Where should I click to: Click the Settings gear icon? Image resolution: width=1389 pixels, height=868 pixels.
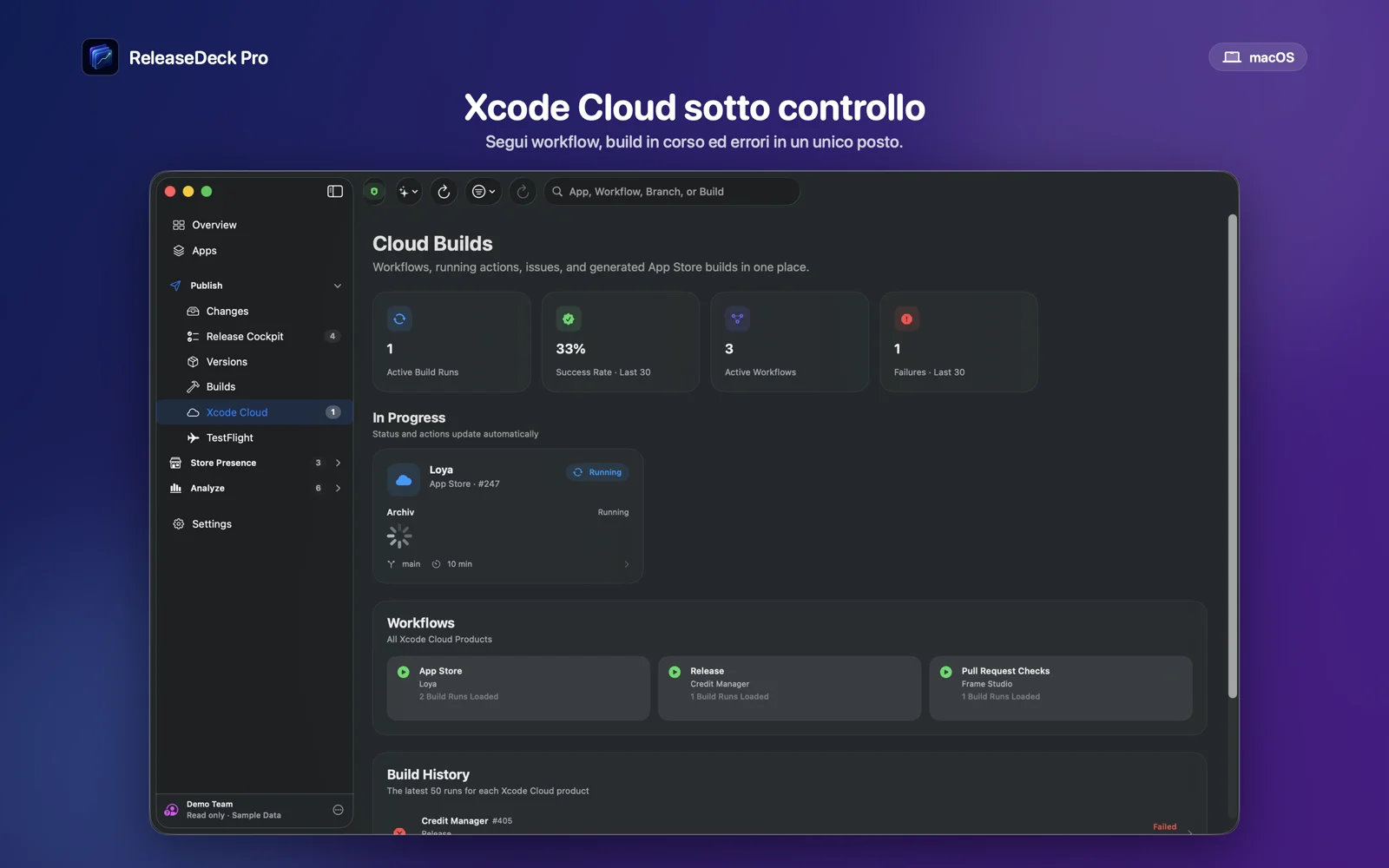pyautogui.click(x=179, y=523)
